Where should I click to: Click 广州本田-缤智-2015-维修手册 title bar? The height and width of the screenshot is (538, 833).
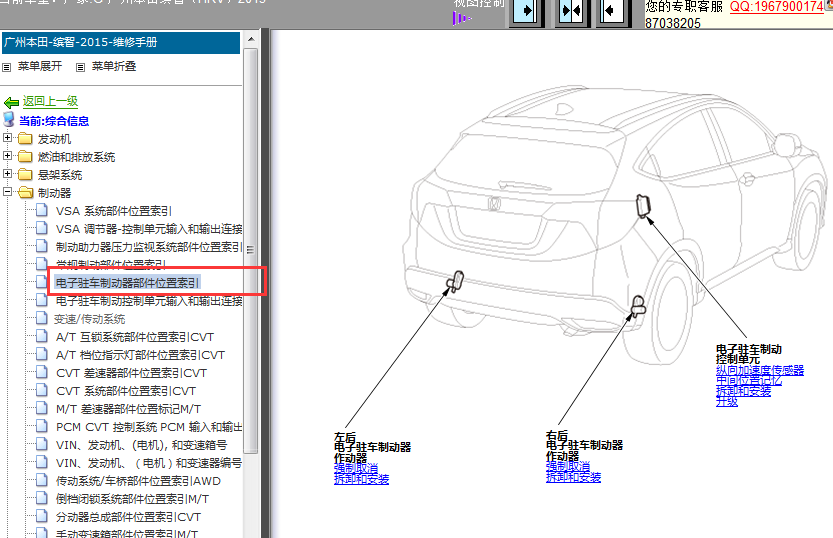tap(121, 42)
